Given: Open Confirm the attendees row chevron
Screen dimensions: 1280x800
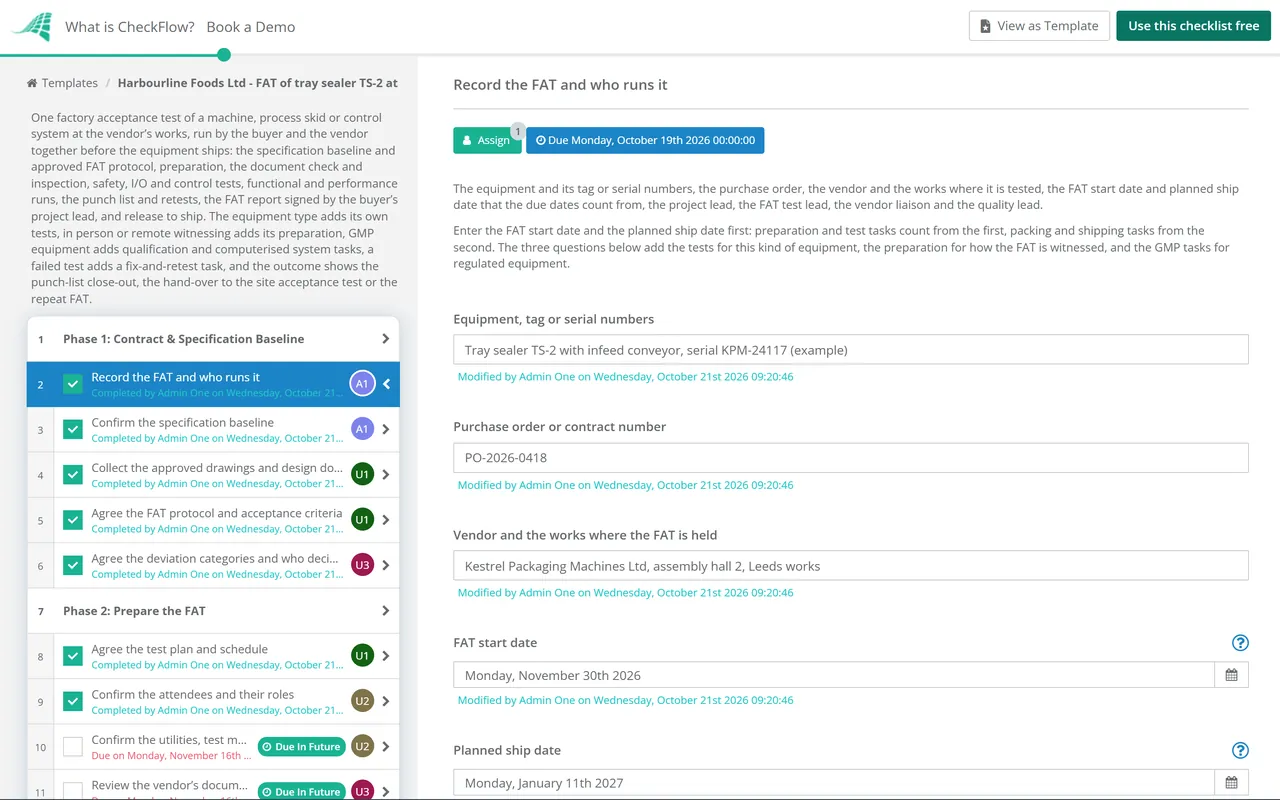Looking at the screenshot, I should click(x=387, y=701).
